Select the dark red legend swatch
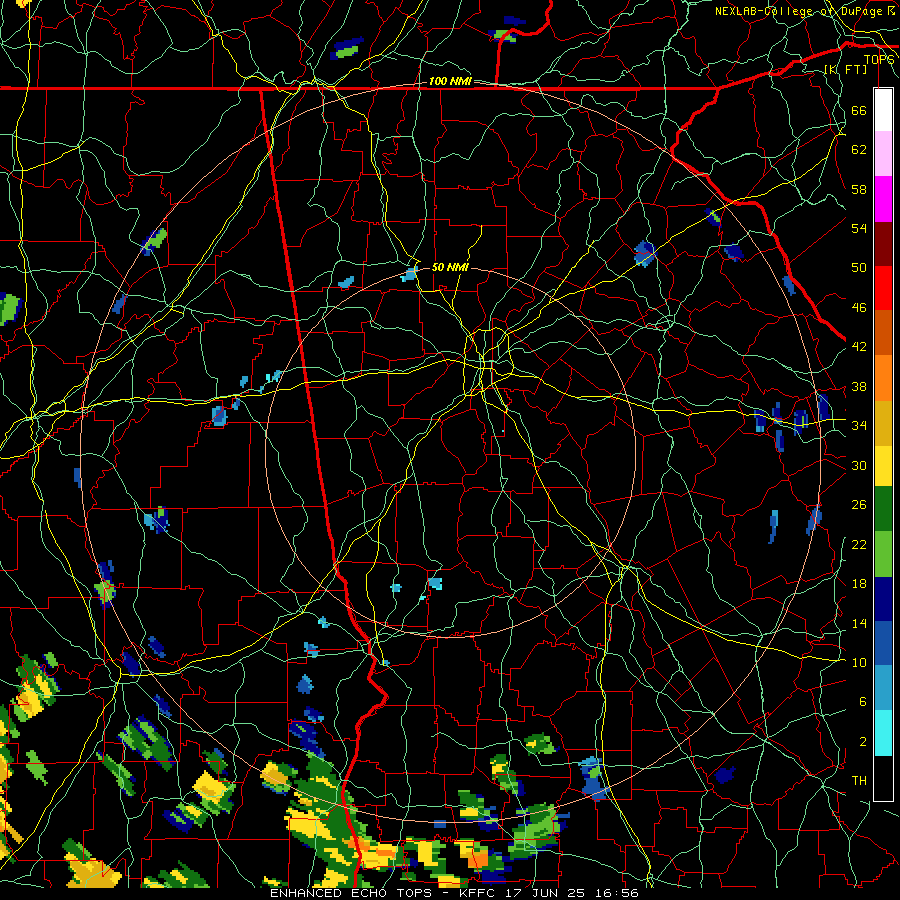Viewport: 900px width, 900px height. pyautogui.click(x=883, y=243)
